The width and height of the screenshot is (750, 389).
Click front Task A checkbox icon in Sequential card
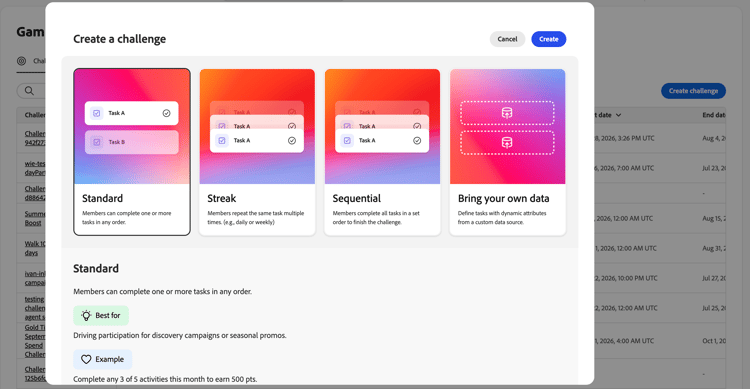pos(347,141)
